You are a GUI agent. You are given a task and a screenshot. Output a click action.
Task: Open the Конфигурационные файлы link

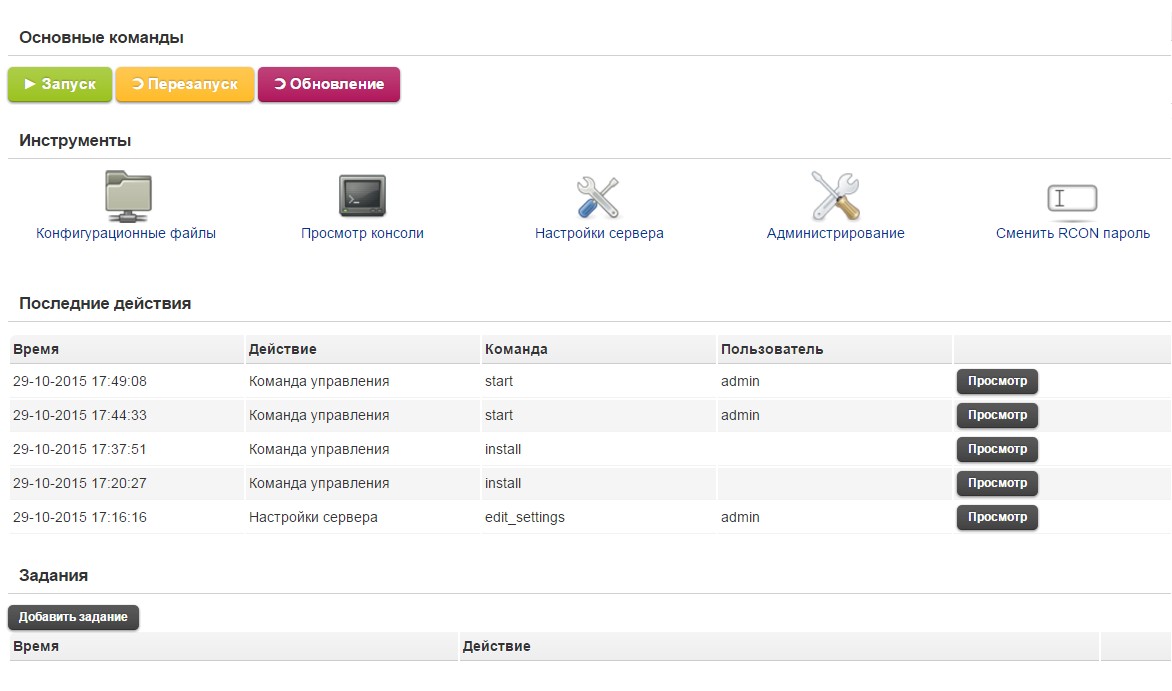[126, 233]
